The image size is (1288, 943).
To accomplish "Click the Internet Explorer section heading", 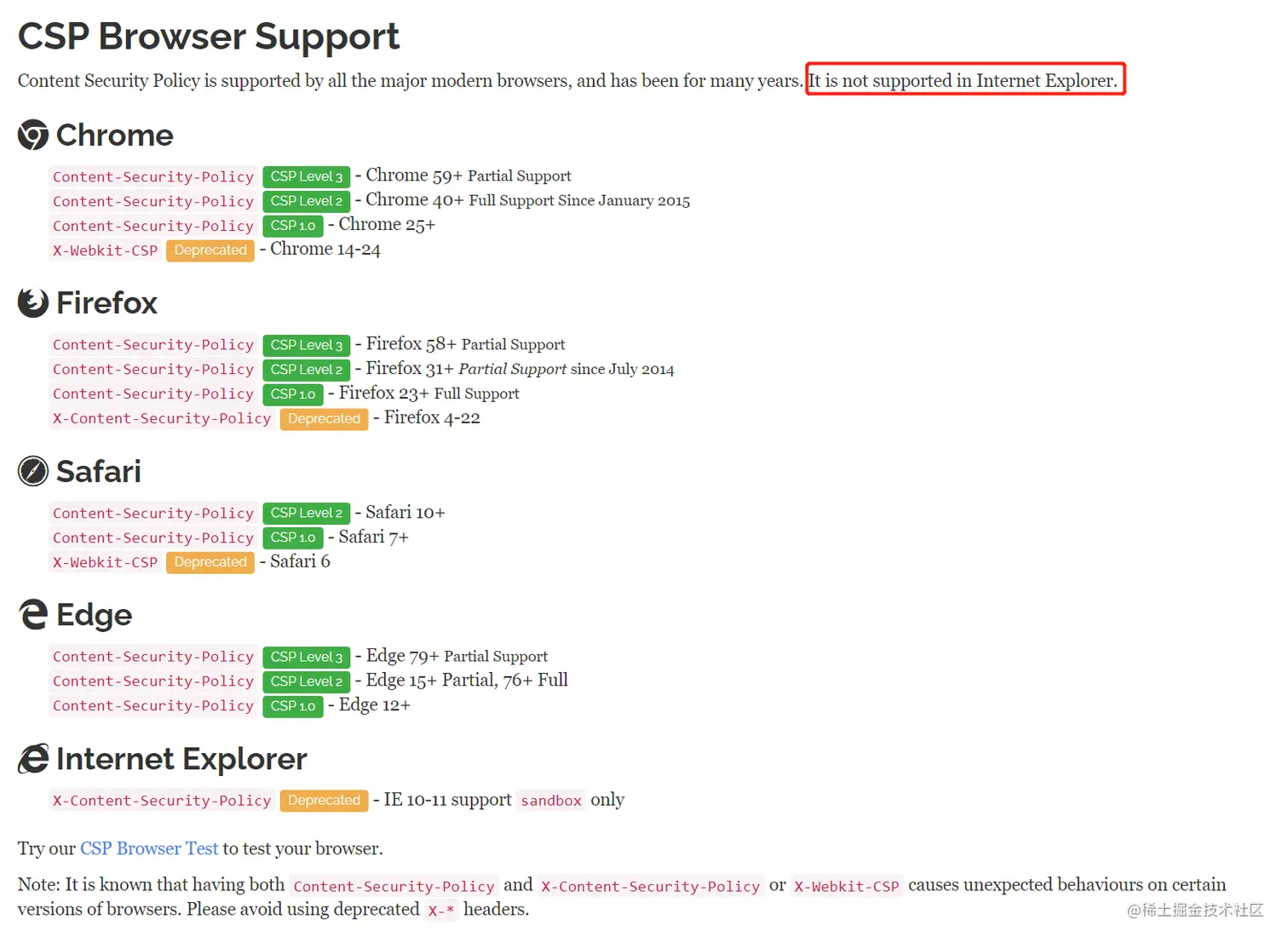I will [181, 758].
